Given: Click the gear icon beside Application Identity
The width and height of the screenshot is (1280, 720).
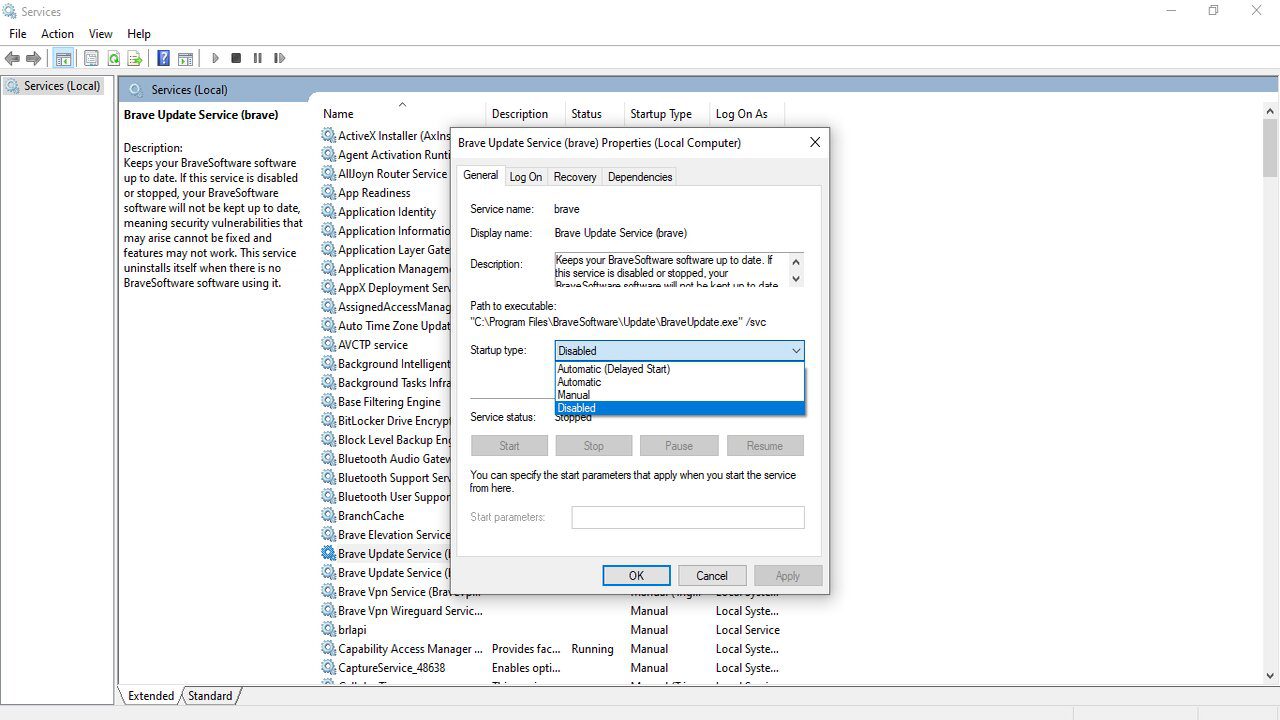Looking at the screenshot, I should [x=329, y=212].
